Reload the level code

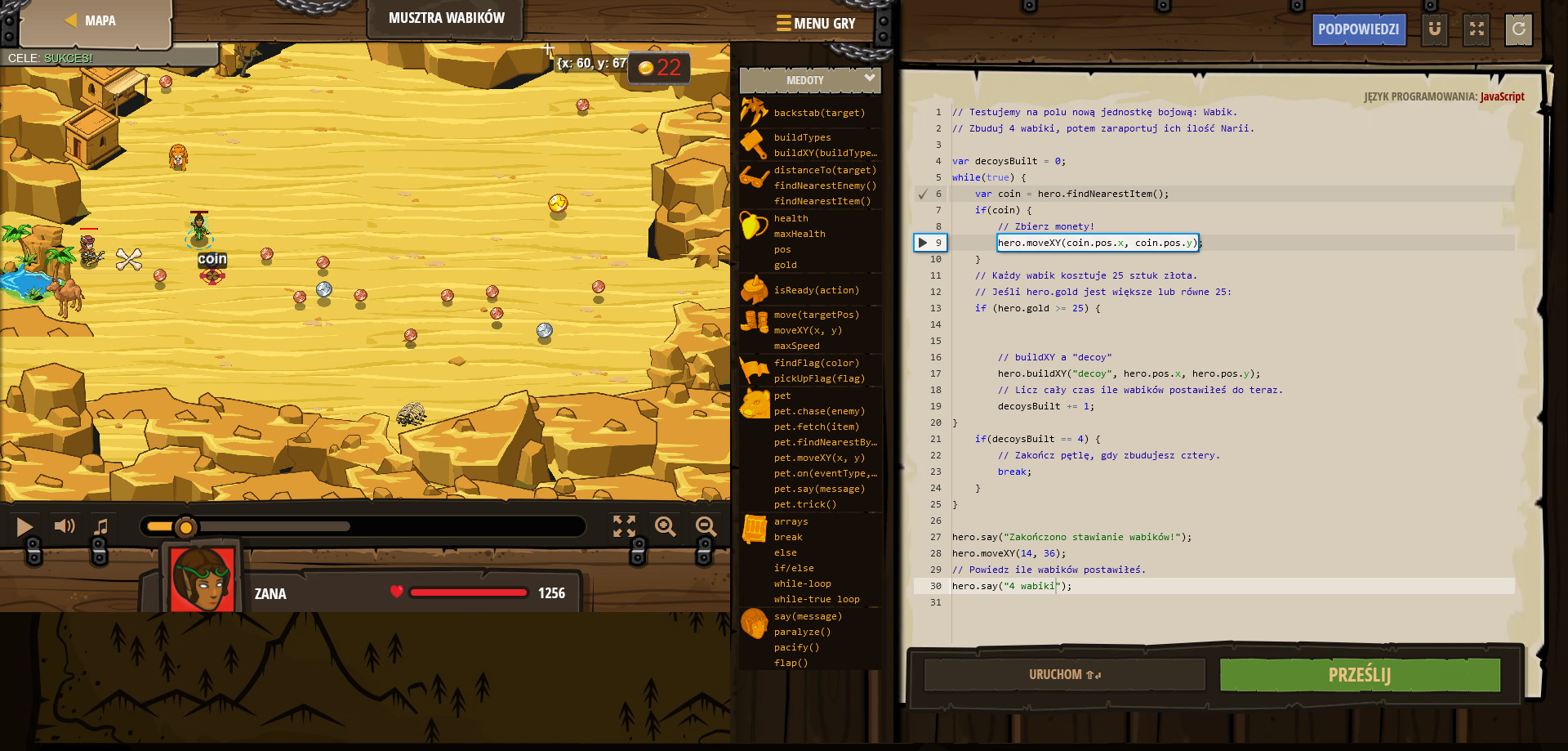(x=1518, y=29)
